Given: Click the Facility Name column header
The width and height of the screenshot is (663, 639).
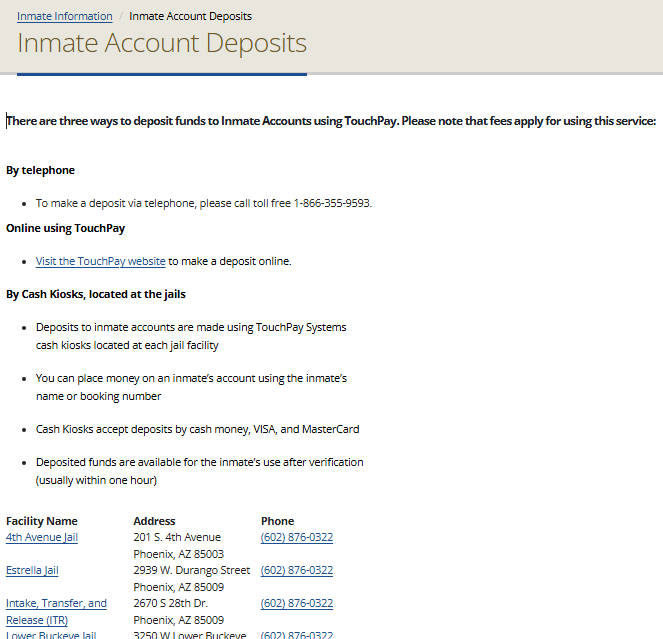Looking at the screenshot, I should click(41, 521).
